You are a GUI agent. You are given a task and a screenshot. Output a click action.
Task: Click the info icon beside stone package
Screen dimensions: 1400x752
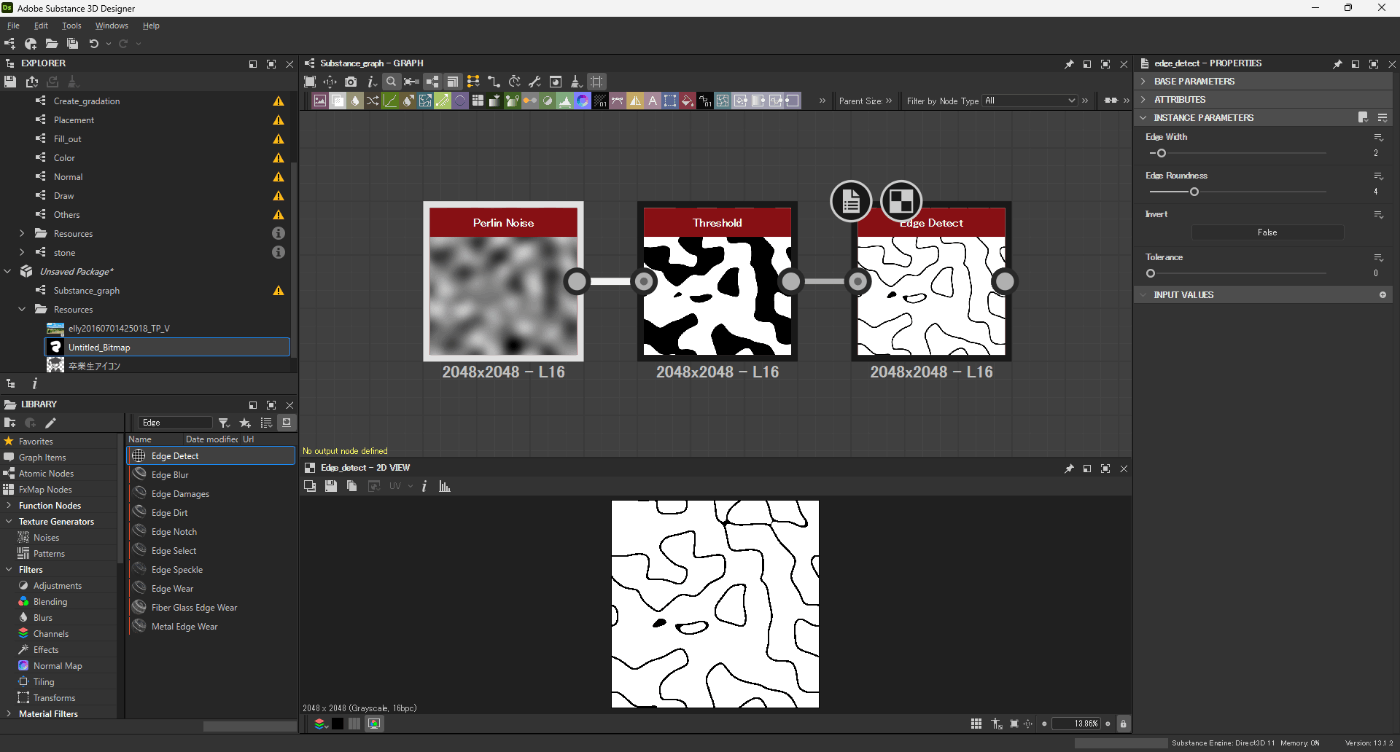pos(279,253)
